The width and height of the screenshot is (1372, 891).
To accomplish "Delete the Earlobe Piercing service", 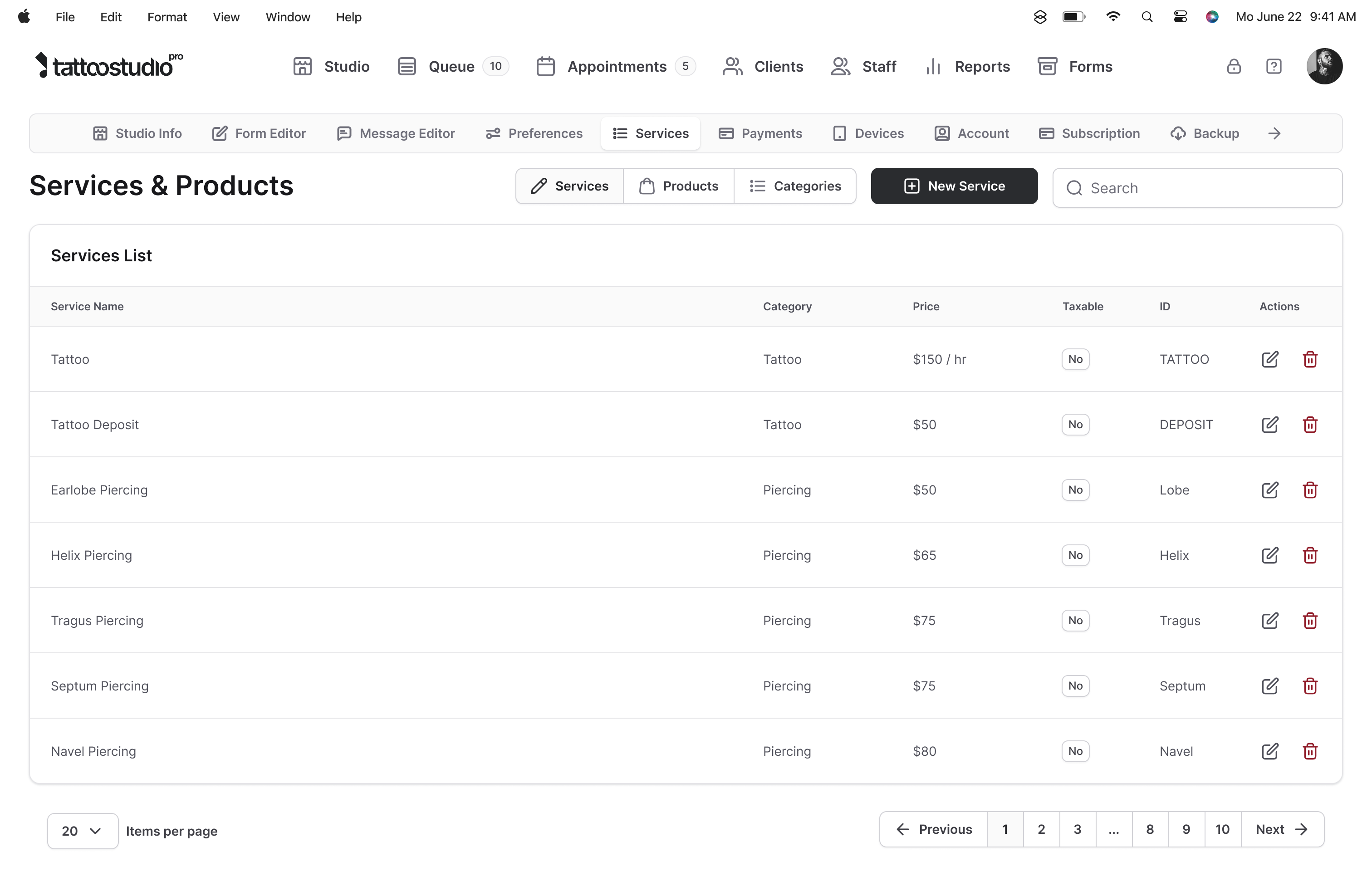I will [1310, 490].
